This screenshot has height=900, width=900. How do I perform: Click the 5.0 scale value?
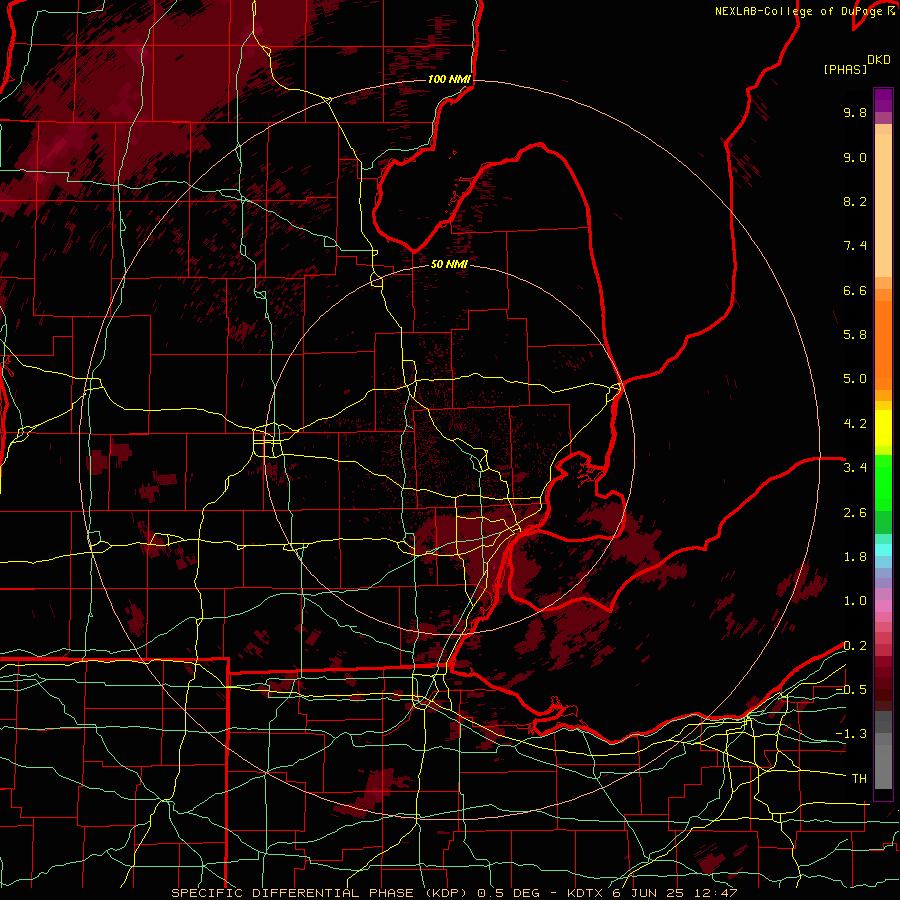pos(855,379)
